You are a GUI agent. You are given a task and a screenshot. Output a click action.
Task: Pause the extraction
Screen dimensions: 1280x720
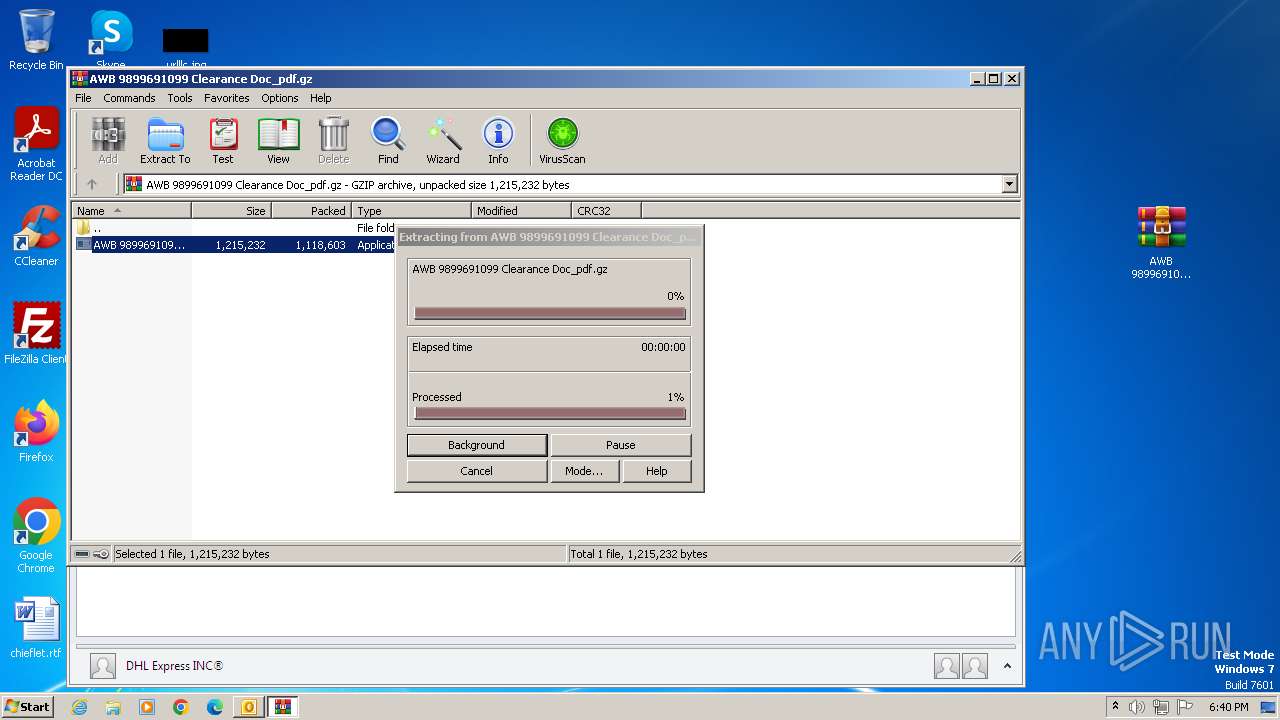tap(621, 445)
